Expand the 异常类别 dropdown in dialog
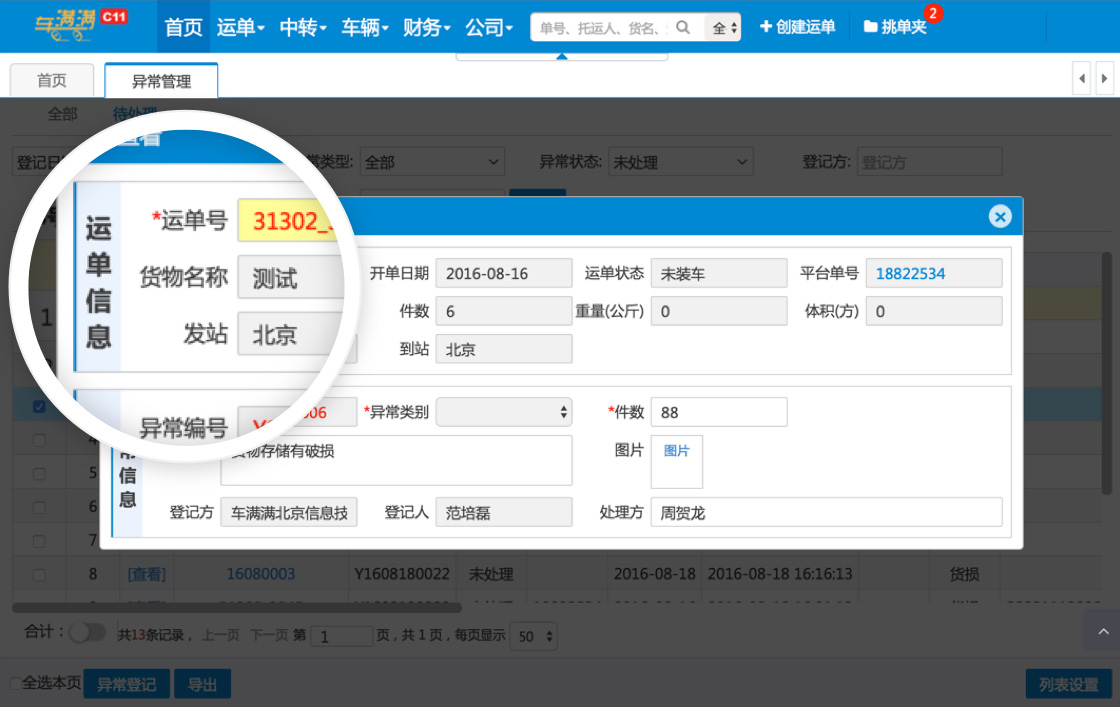The image size is (1120, 707). click(504, 412)
